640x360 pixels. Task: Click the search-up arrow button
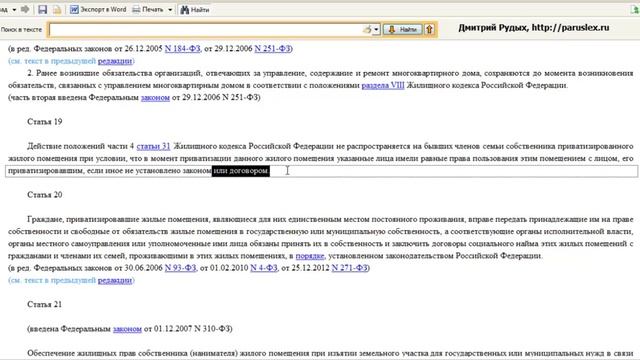(x=429, y=29)
